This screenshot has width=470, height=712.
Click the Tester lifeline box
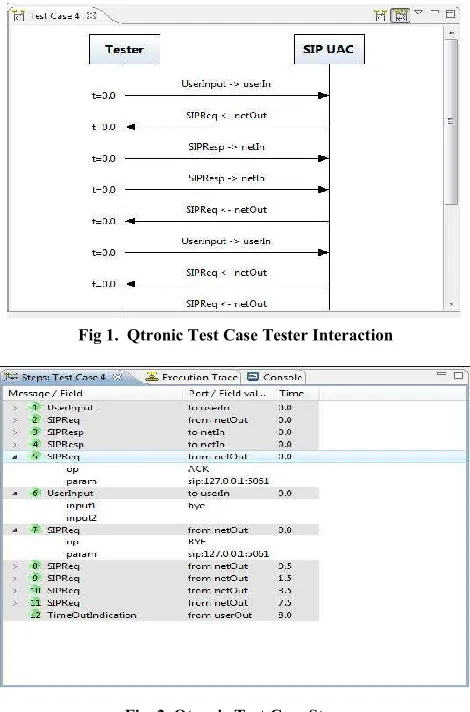(x=124, y=49)
